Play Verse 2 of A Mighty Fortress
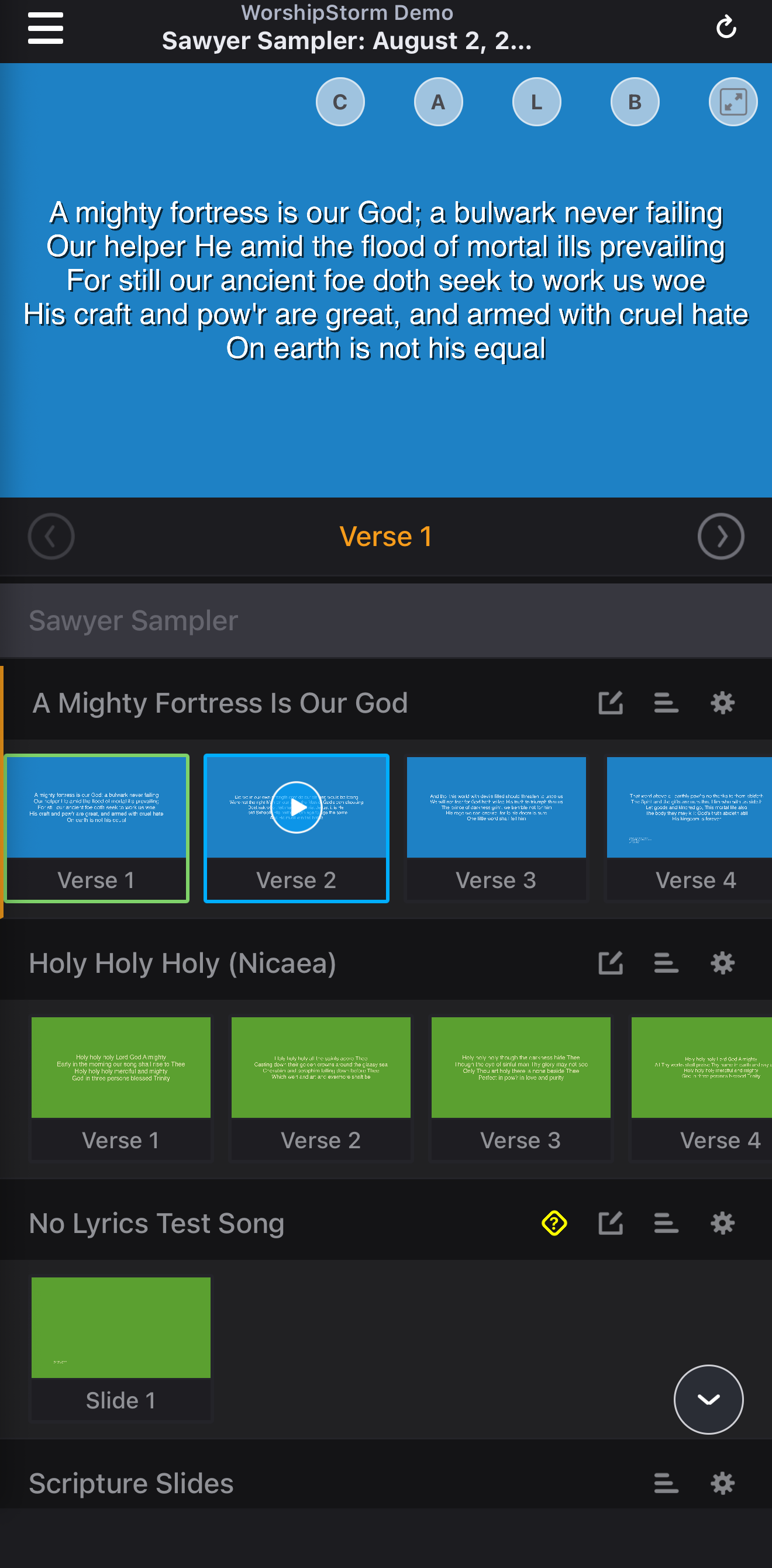 (x=297, y=807)
